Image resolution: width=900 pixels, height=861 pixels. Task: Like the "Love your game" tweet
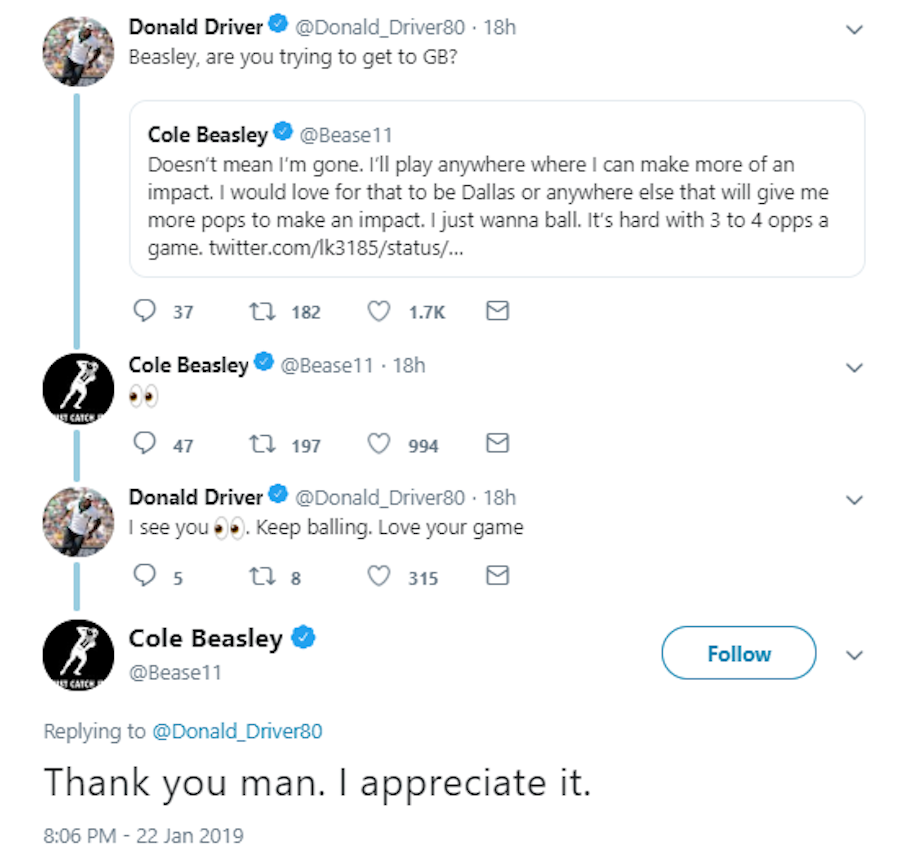click(x=379, y=576)
